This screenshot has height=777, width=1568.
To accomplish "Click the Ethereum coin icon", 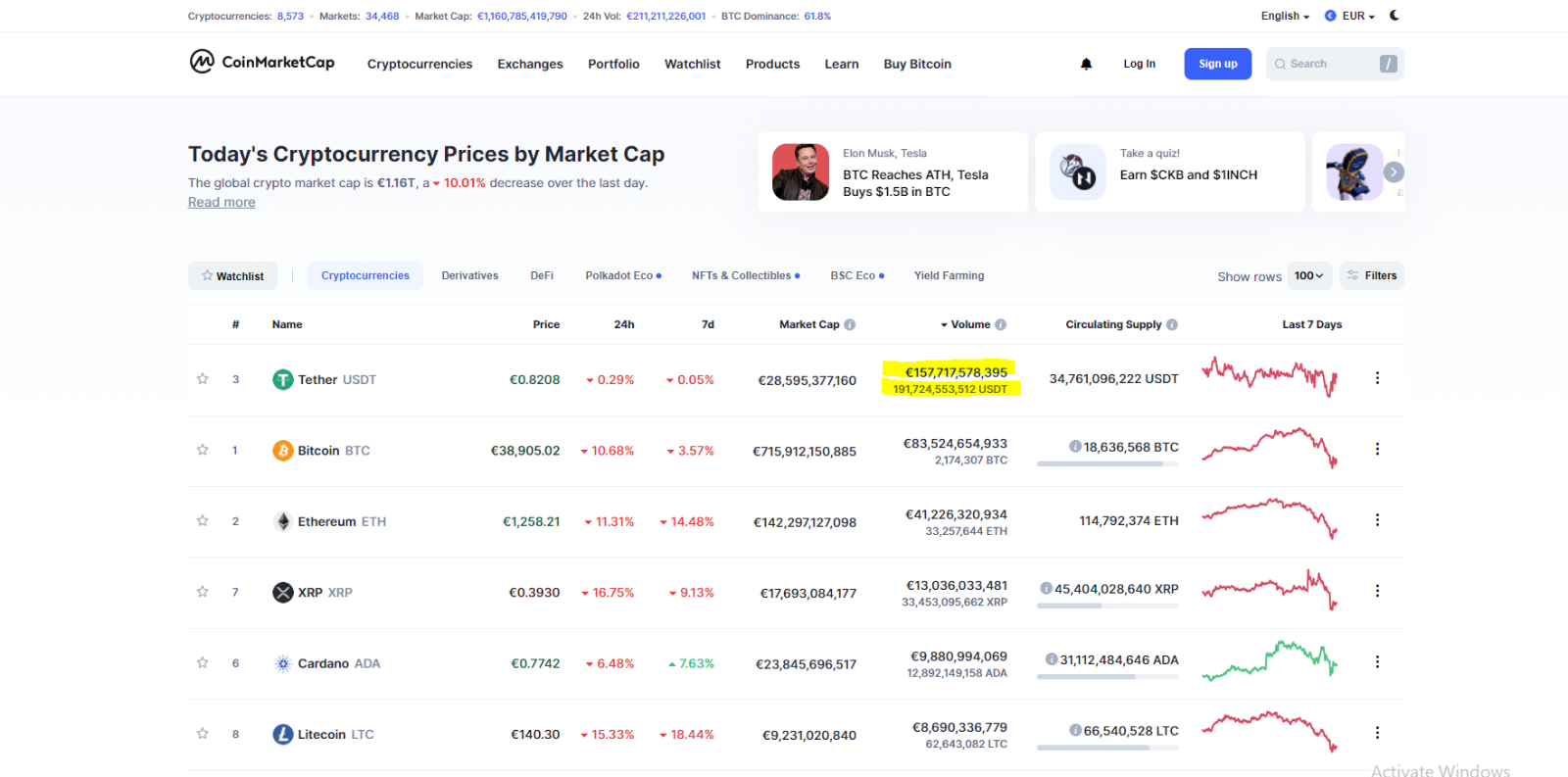I will click(283, 521).
